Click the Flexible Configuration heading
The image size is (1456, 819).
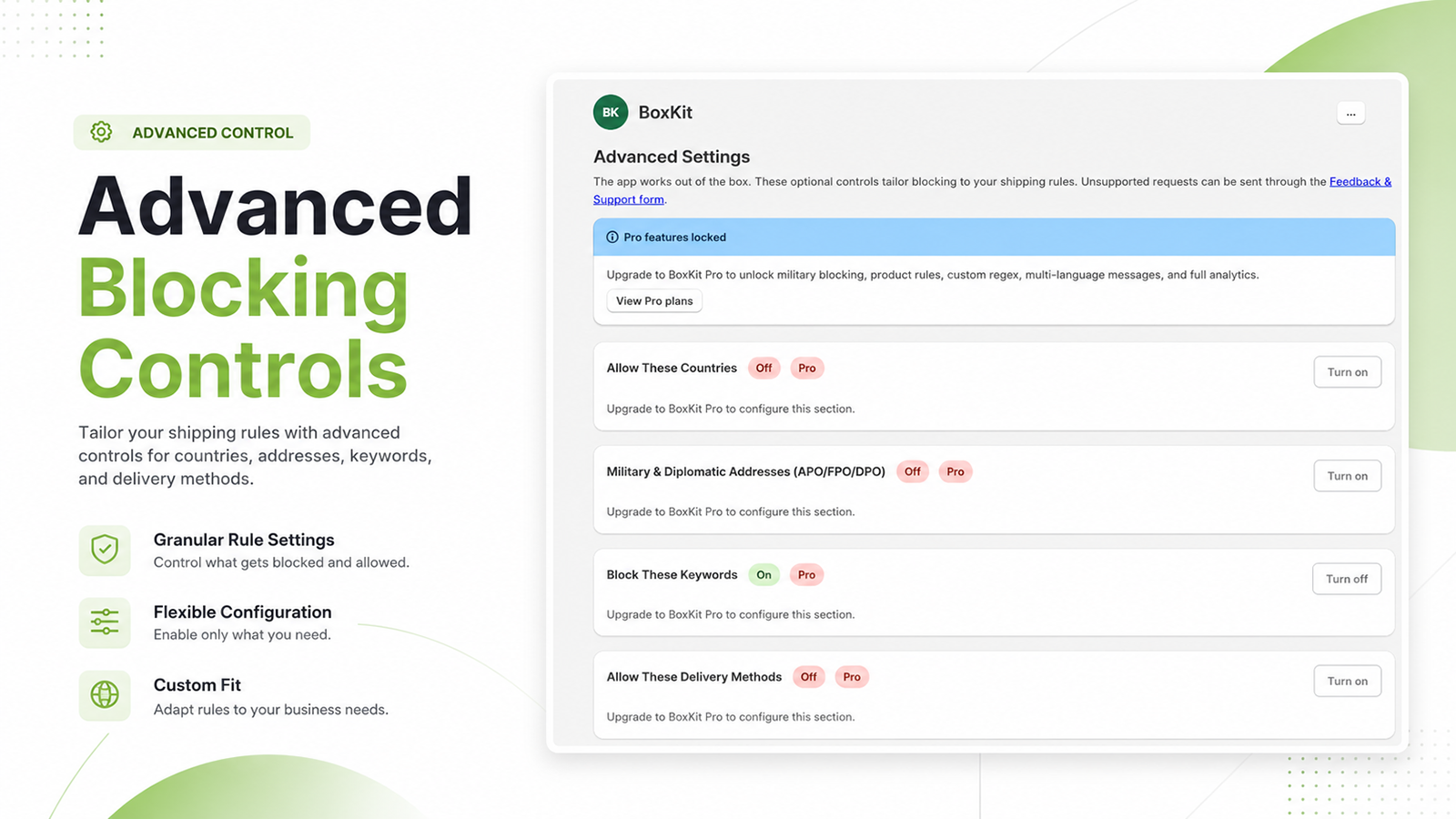click(243, 612)
